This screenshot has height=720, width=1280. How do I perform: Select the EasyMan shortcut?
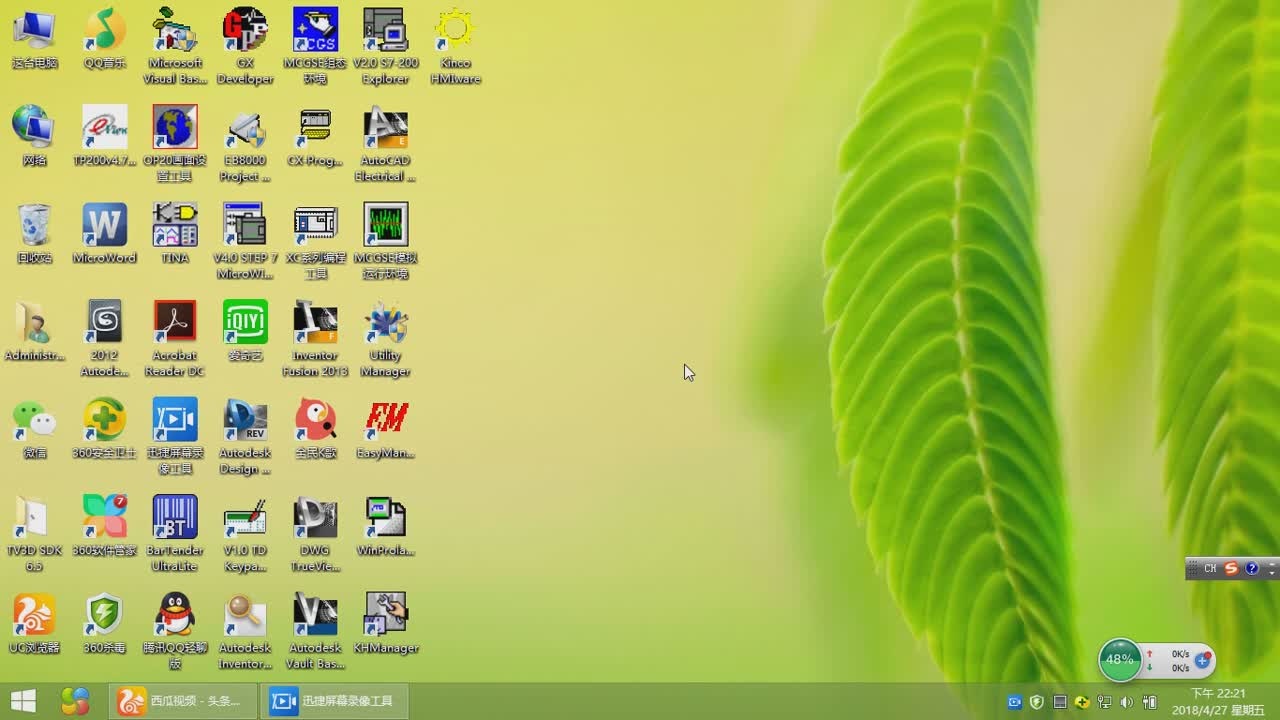pos(385,430)
